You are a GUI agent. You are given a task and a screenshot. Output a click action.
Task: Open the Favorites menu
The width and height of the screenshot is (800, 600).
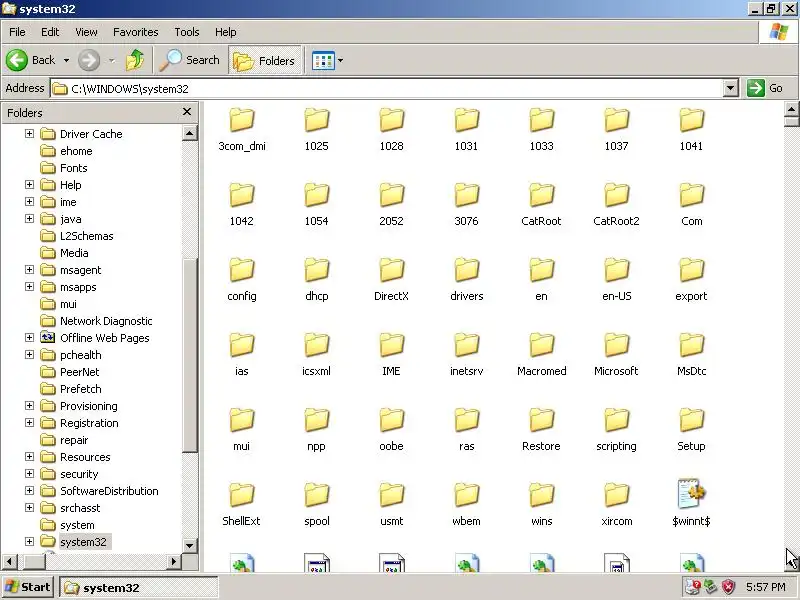click(136, 32)
